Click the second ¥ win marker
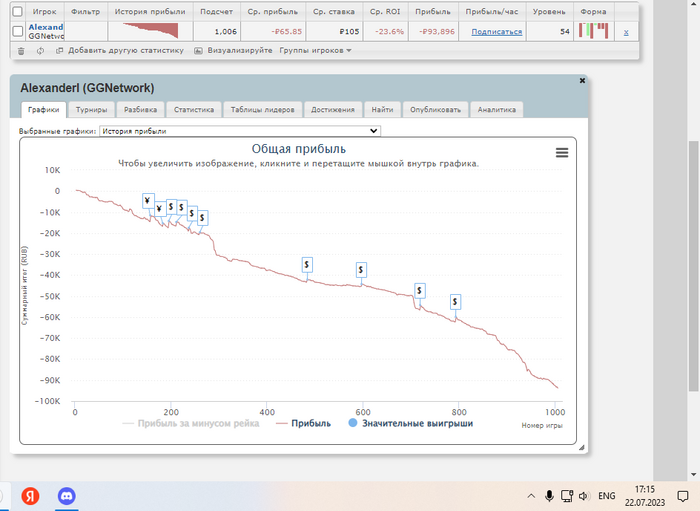This screenshot has width=700, height=511. point(159,209)
